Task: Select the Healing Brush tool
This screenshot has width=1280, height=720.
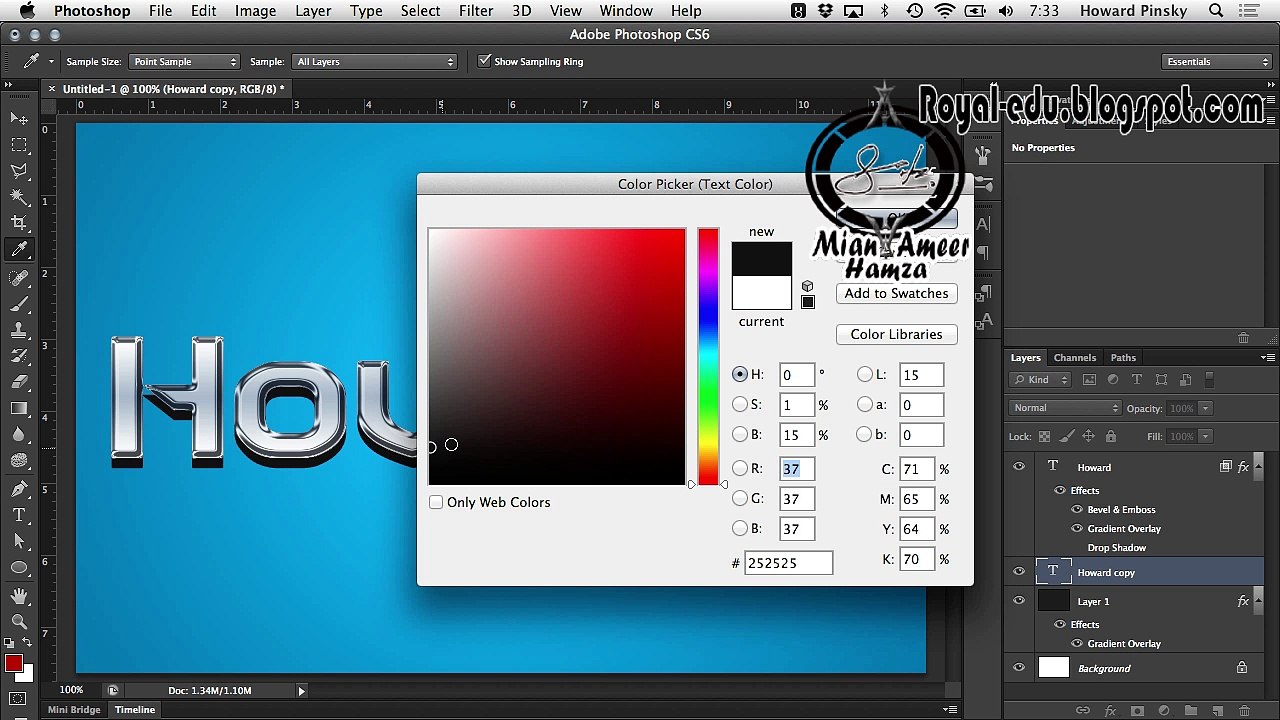Action: [19, 278]
